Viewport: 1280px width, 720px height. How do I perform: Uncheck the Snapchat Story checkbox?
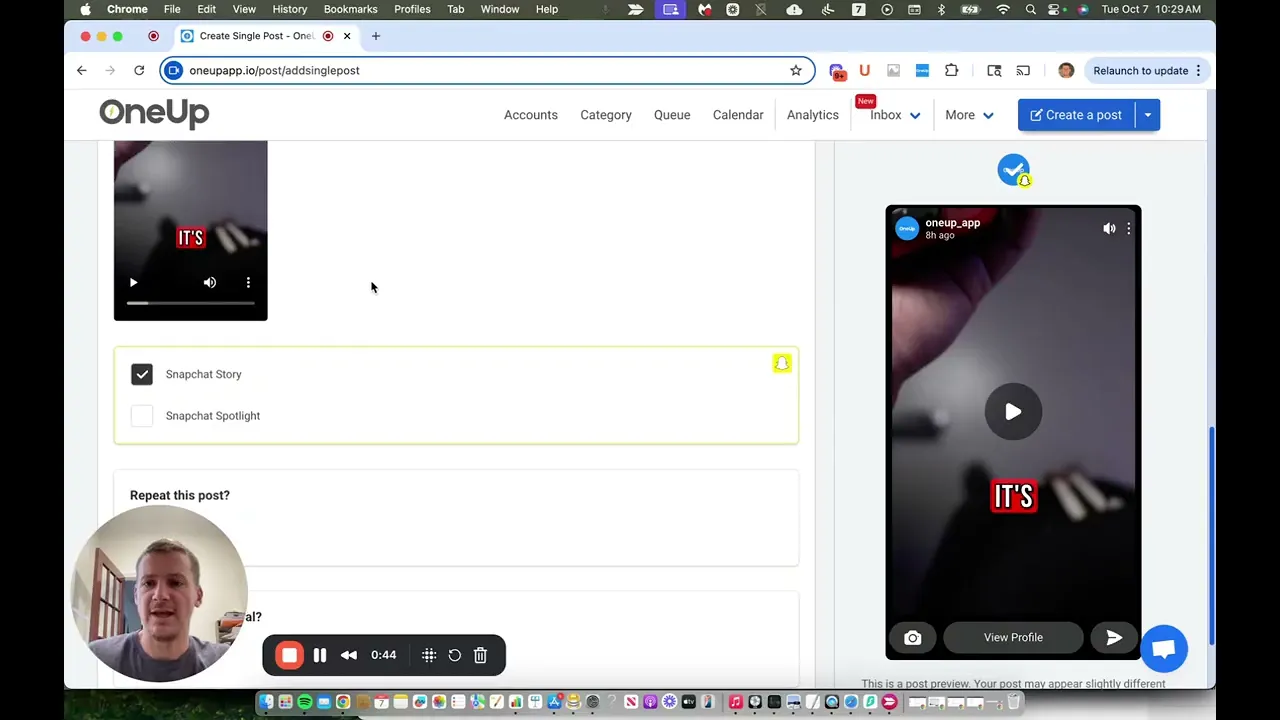142,374
